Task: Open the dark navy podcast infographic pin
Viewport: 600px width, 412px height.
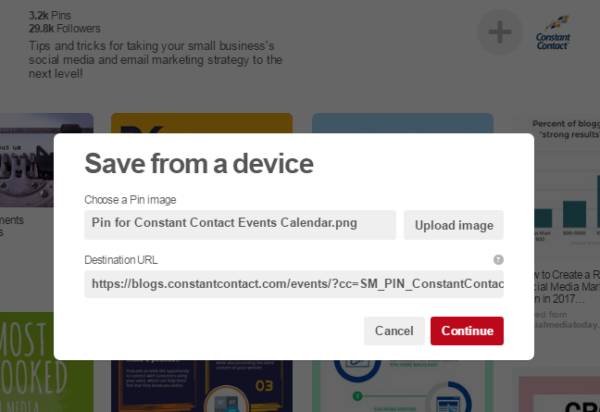Action: [x=202, y=386]
